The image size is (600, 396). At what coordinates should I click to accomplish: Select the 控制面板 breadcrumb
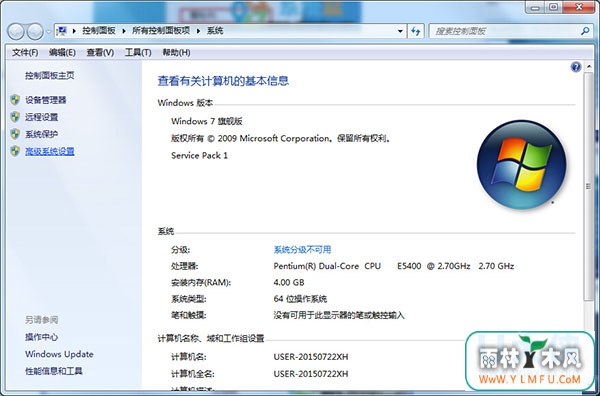[x=99, y=31]
